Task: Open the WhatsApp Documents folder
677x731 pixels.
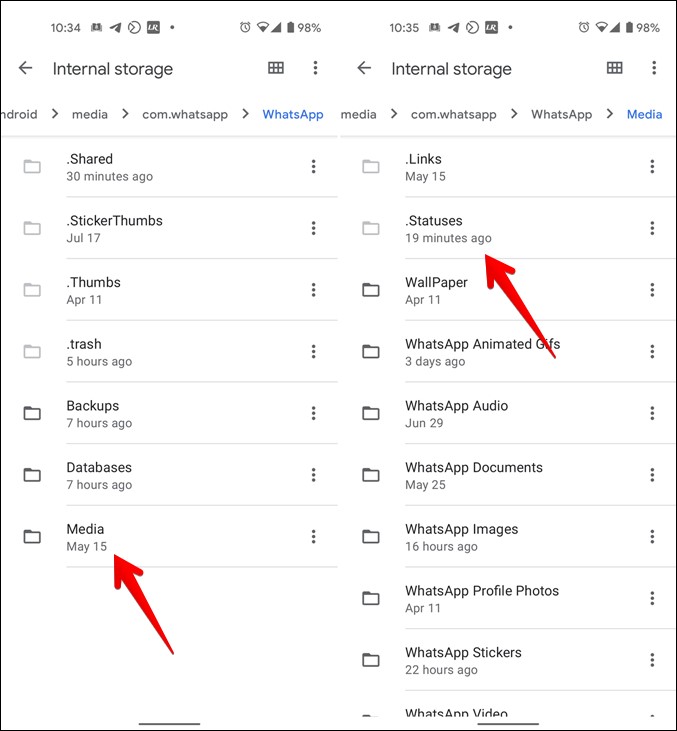Action: click(x=473, y=475)
